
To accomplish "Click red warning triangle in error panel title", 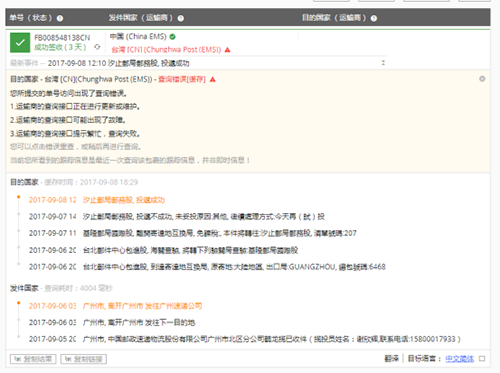I will click(213, 79).
